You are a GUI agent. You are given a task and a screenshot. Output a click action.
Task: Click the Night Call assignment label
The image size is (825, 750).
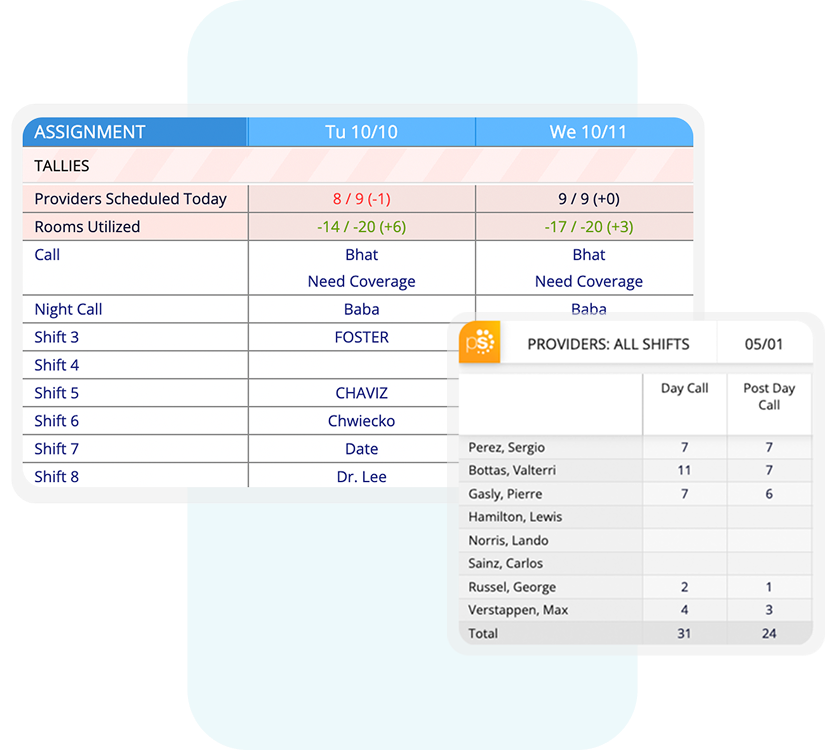(x=68, y=310)
